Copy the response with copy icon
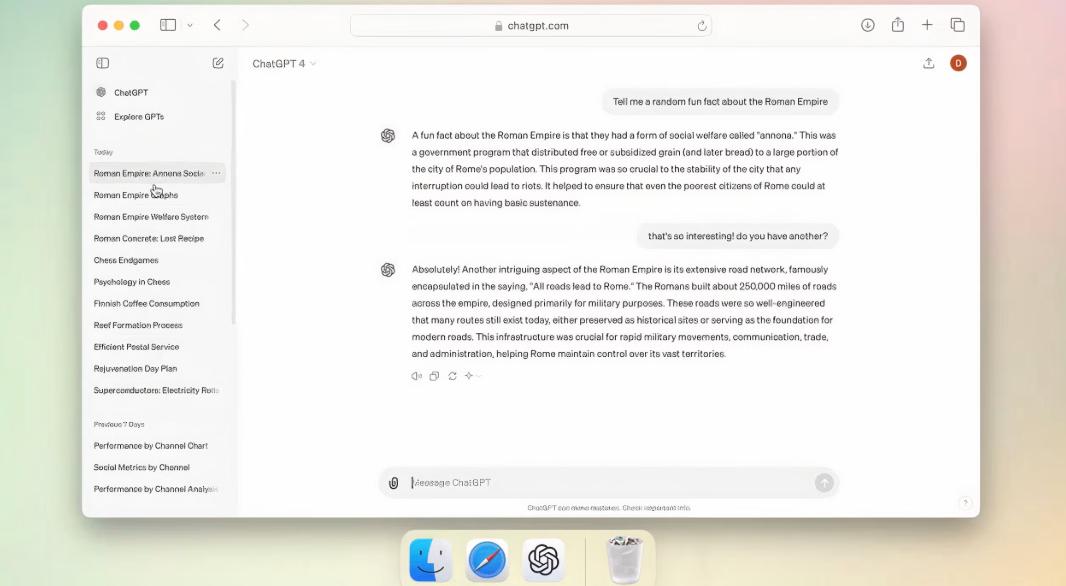 (x=434, y=376)
